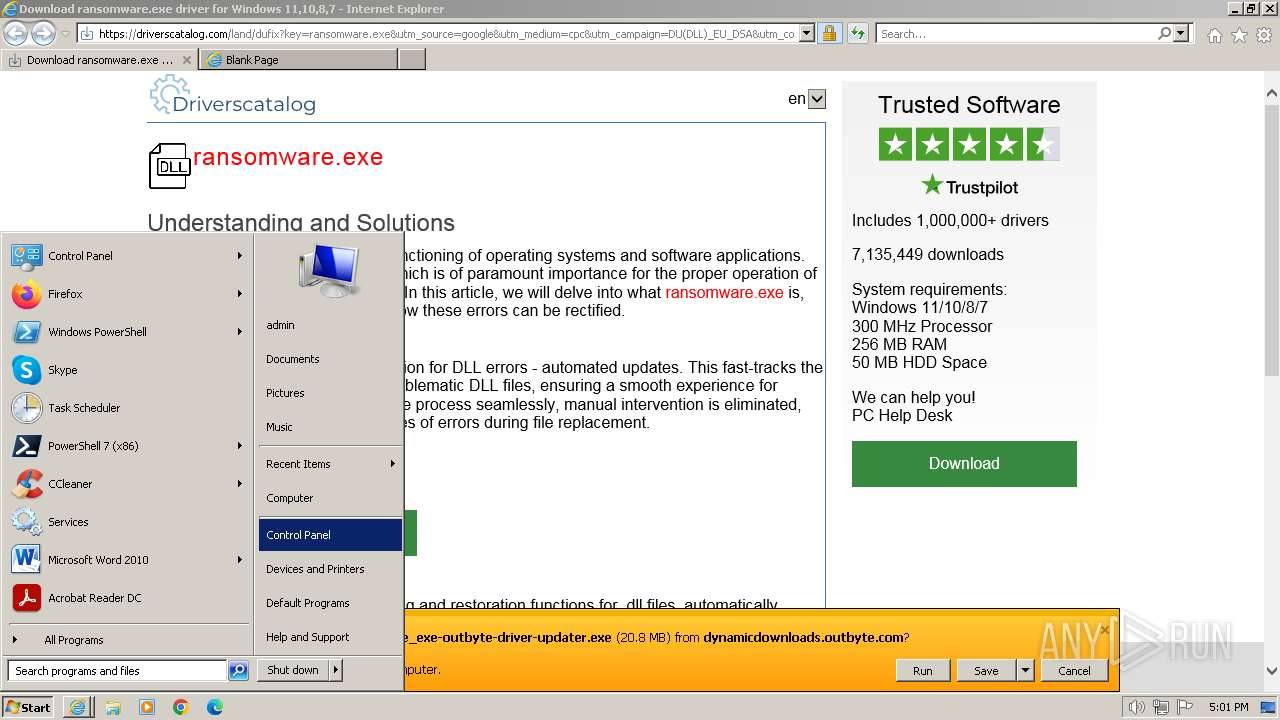This screenshot has height=720, width=1280.
Task: Click the red ransomware.exe link in article
Action: (x=724, y=292)
